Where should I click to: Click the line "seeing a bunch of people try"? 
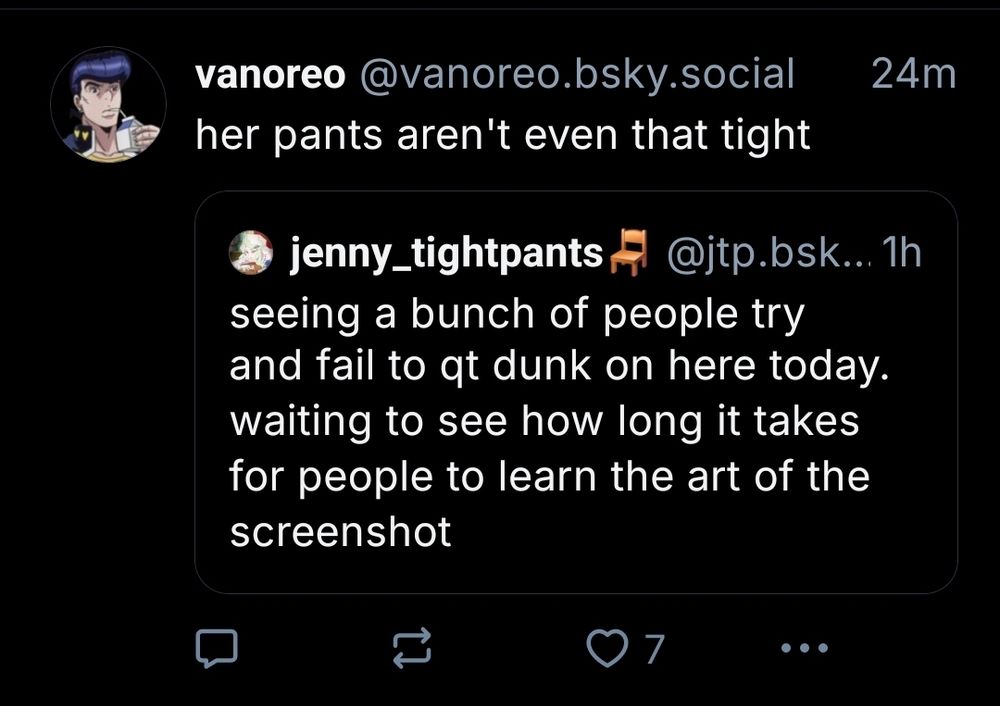pyautogui.click(x=517, y=315)
